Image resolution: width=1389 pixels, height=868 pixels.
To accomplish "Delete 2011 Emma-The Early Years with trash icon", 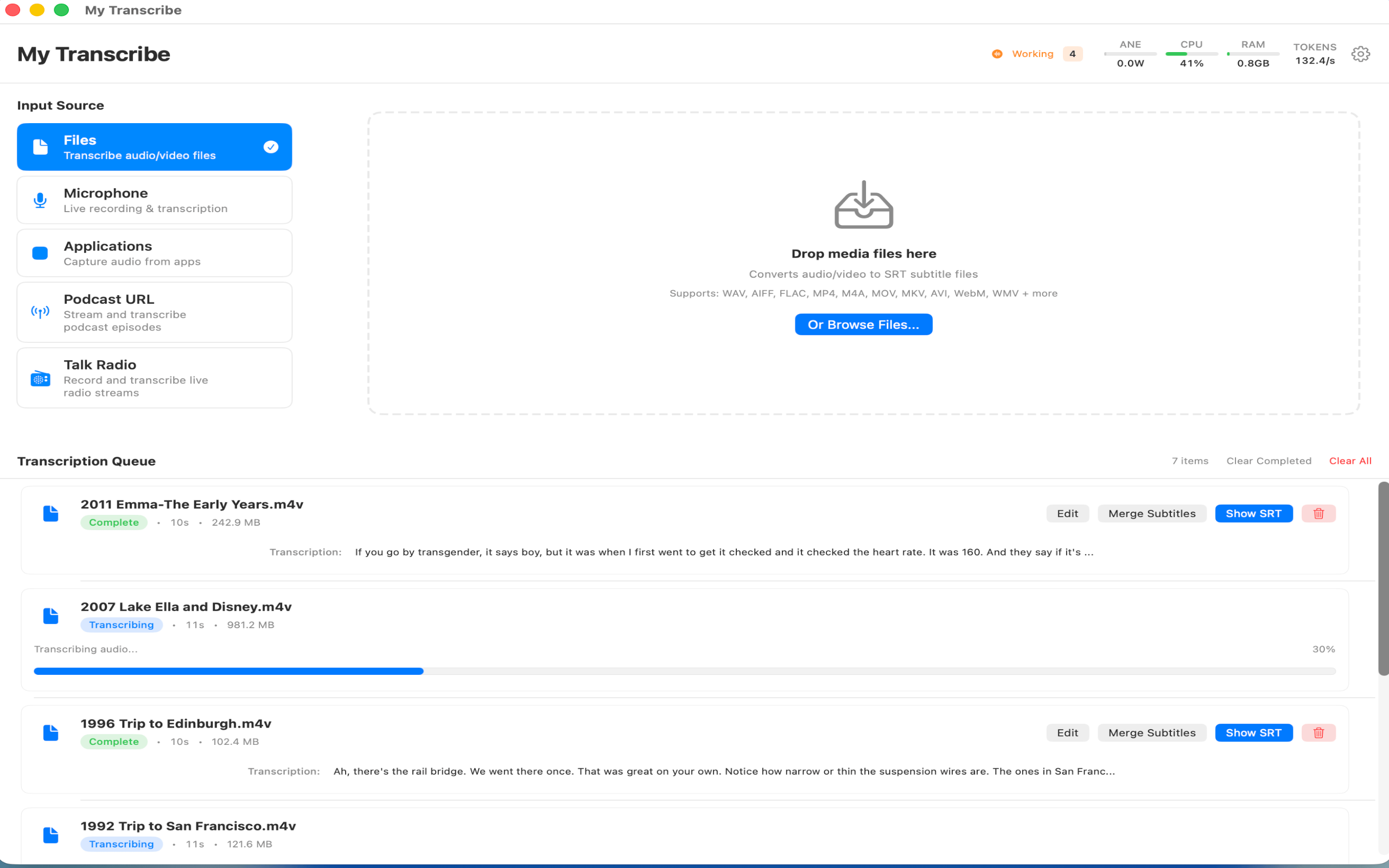I will coord(1318,513).
